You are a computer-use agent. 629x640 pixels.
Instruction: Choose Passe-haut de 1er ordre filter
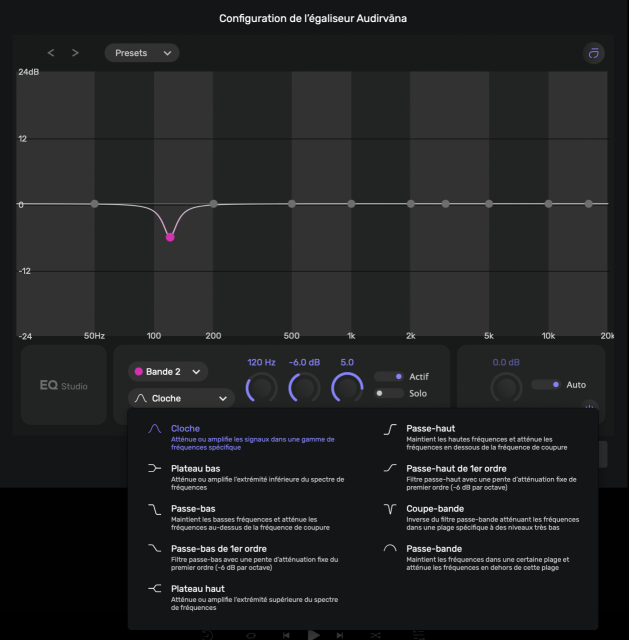[482, 477]
